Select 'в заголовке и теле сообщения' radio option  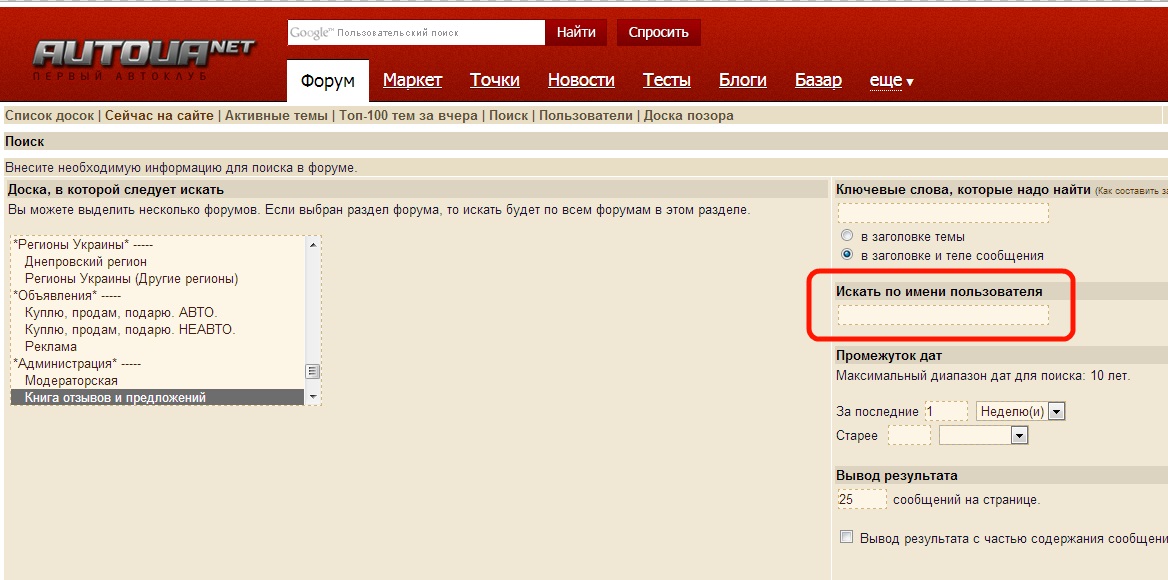click(847, 255)
